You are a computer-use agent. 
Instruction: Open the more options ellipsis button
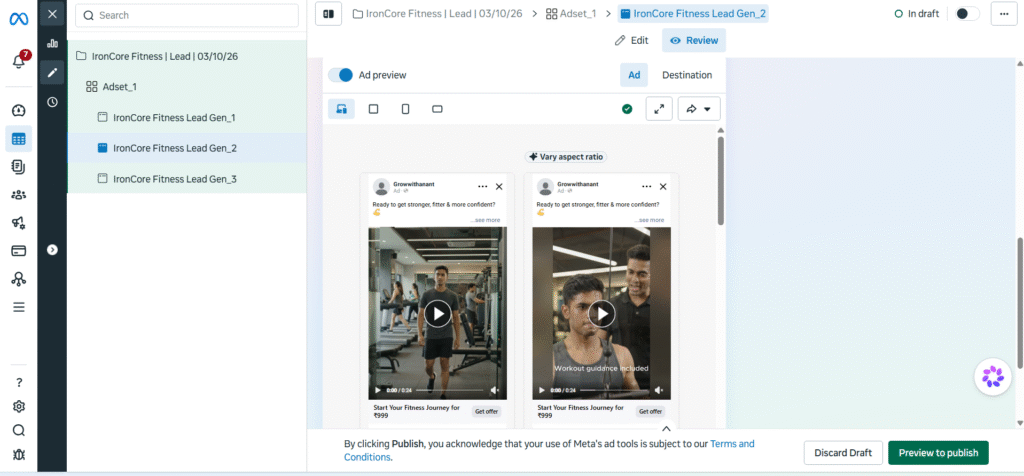tap(1004, 14)
